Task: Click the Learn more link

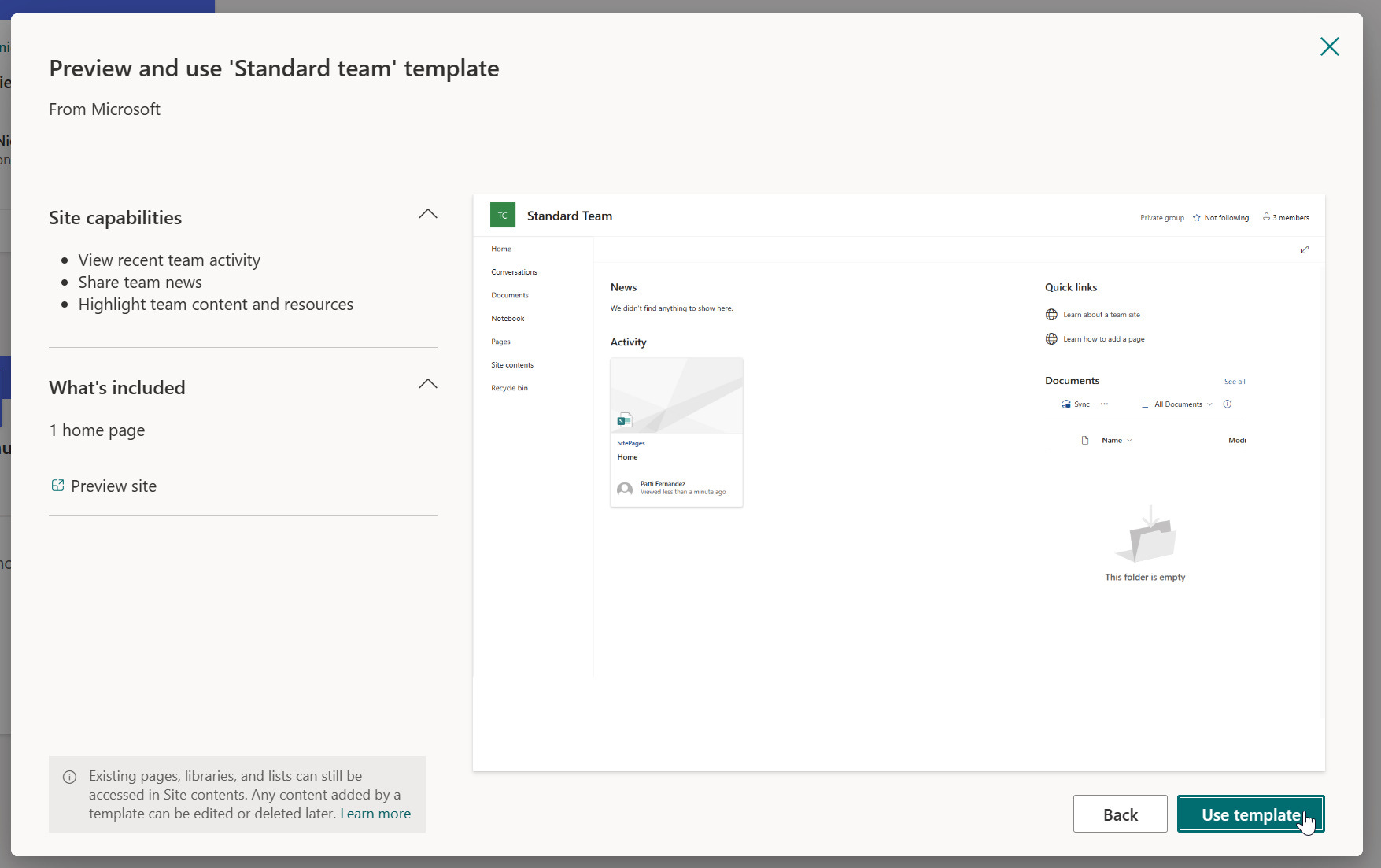Action: tap(375, 813)
